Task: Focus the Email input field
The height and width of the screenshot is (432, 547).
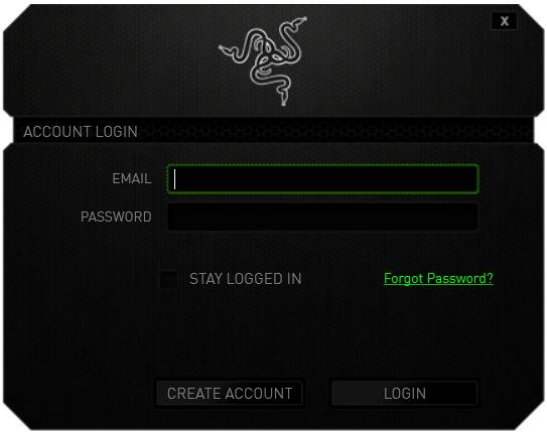Action: point(322,179)
